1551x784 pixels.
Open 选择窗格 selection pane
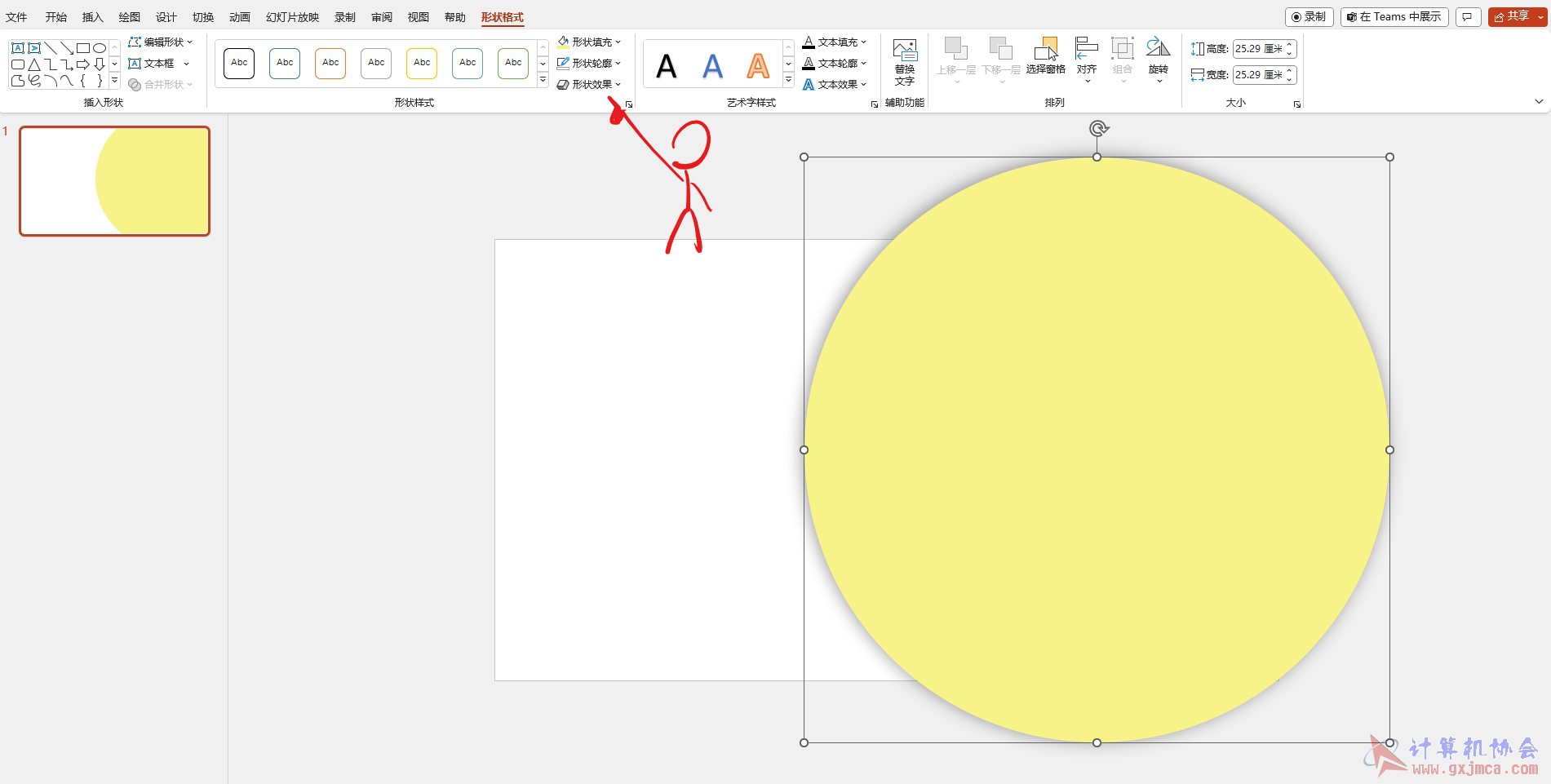coord(1046,56)
